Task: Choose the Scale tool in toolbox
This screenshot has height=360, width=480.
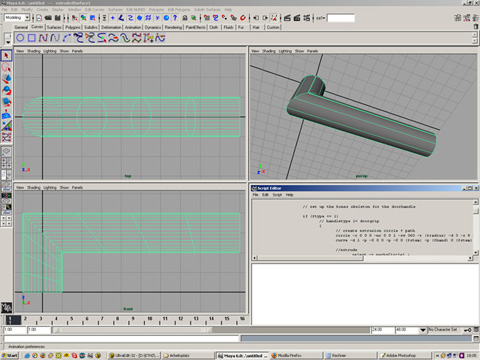Action: click(6, 102)
